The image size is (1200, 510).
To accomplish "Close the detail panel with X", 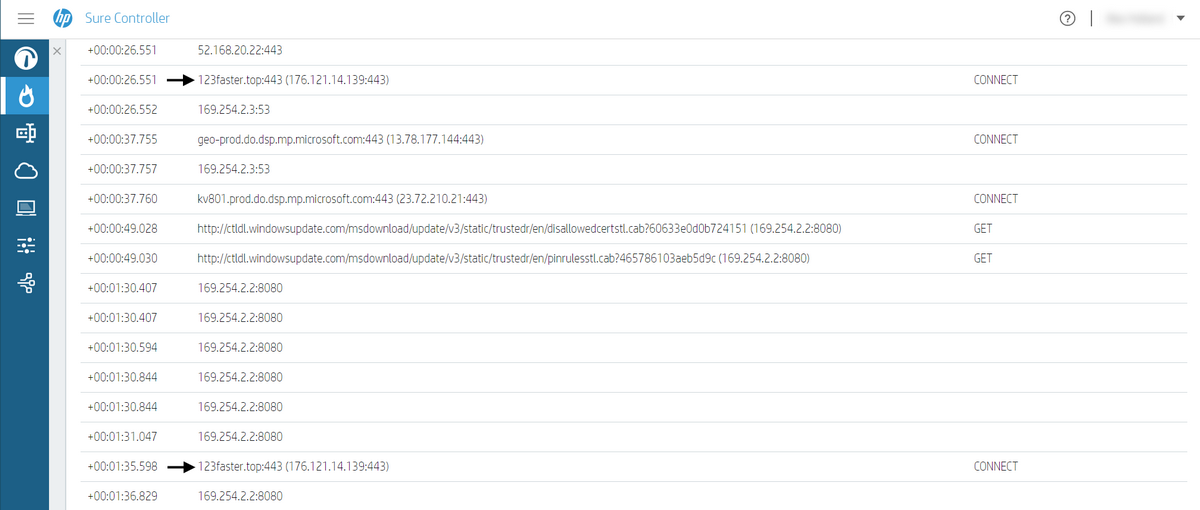I will (x=57, y=50).
